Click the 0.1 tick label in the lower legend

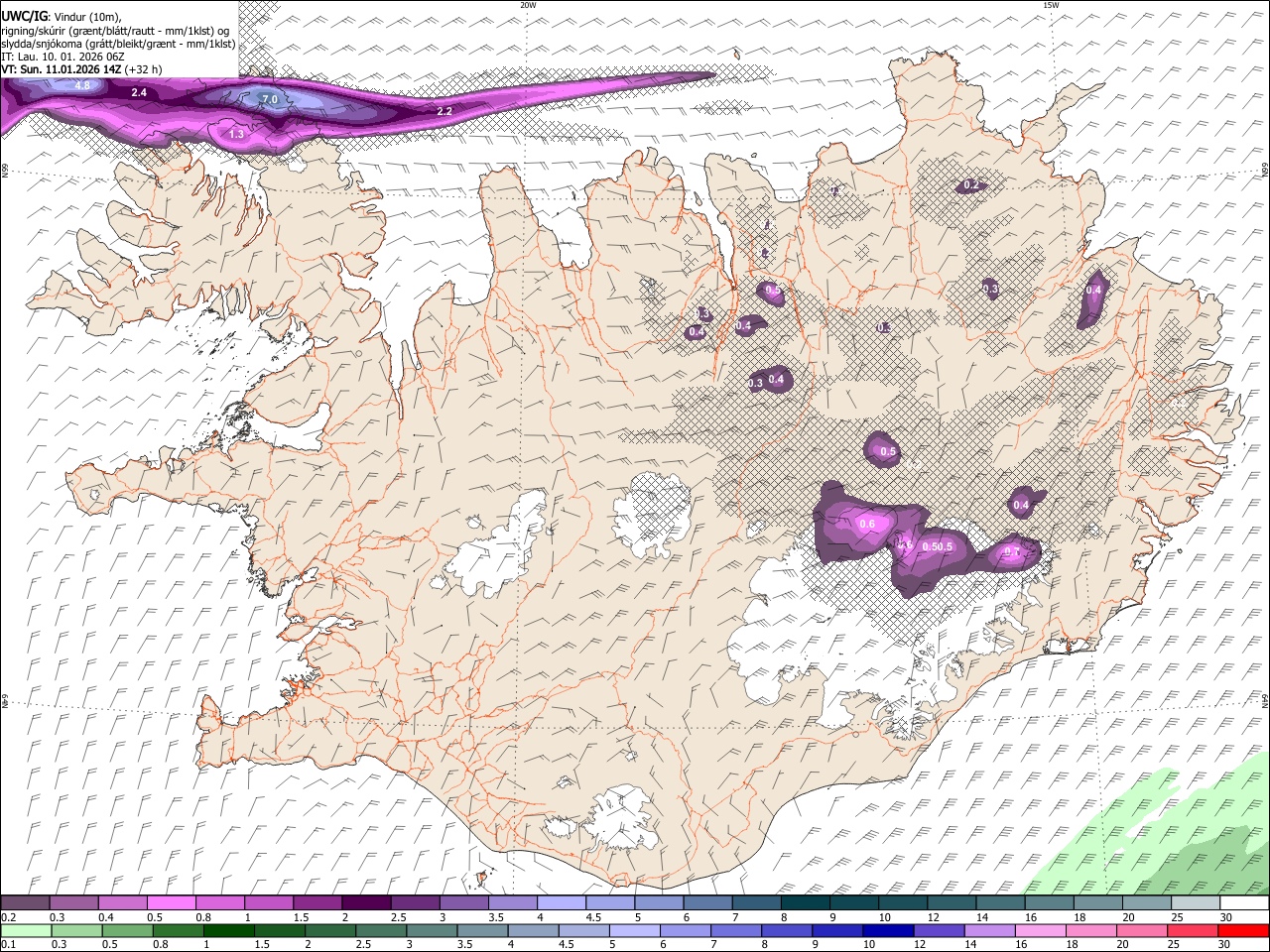(8, 944)
